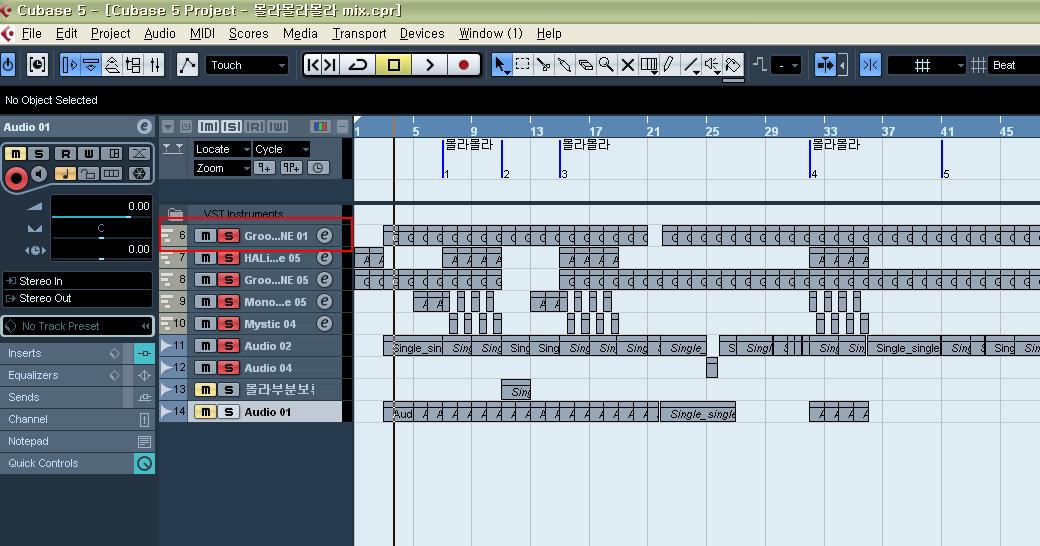Open the Performance meter clock icon
This screenshot has height=546, width=1040.
pos(37,65)
